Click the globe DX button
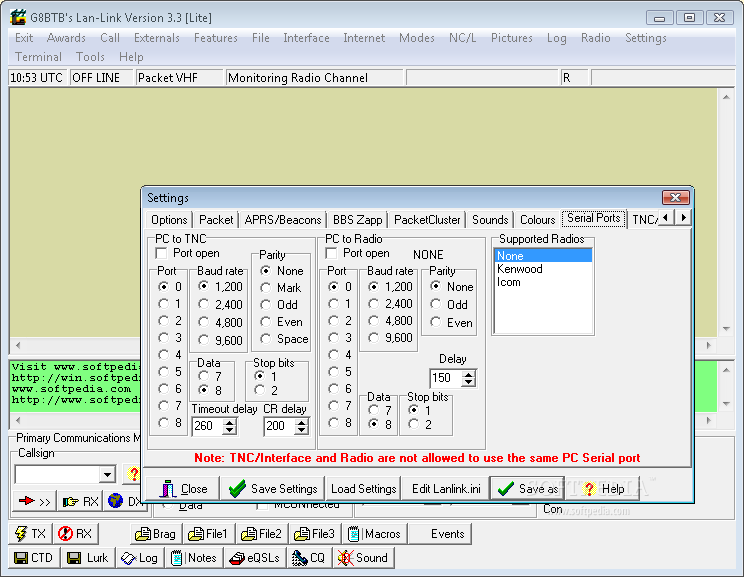The width and height of the screenshot is (744, 577). point(124,501)
